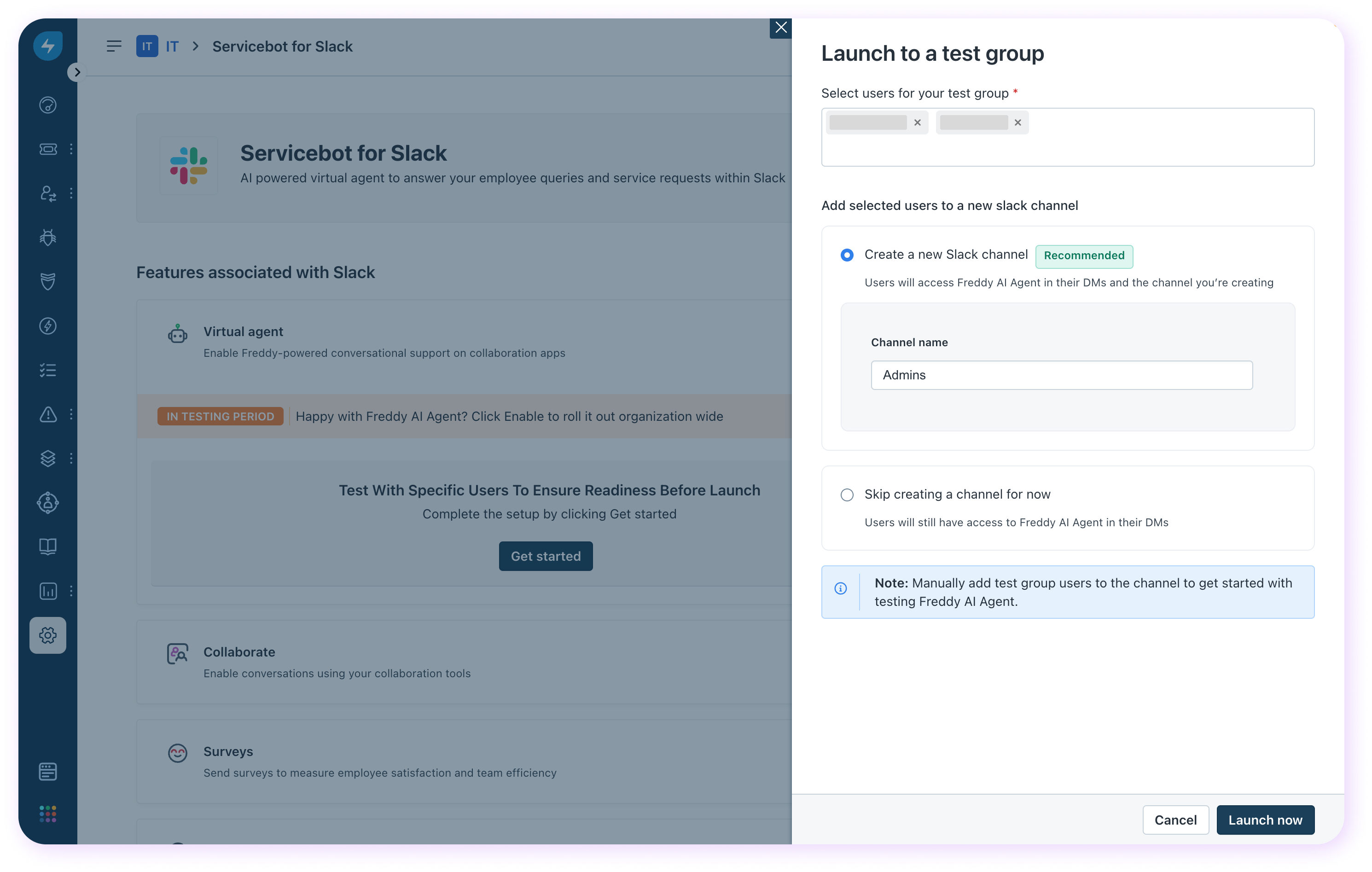
Task: Open the alerts triangle icon
Action: pyautogui.click(x=48, y=414)
